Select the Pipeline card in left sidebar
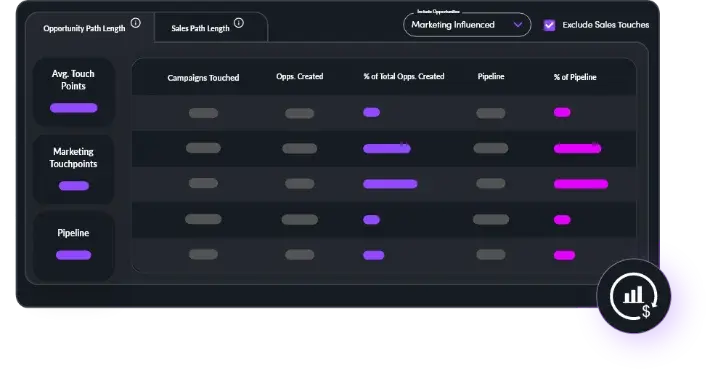 pos(74,246)
